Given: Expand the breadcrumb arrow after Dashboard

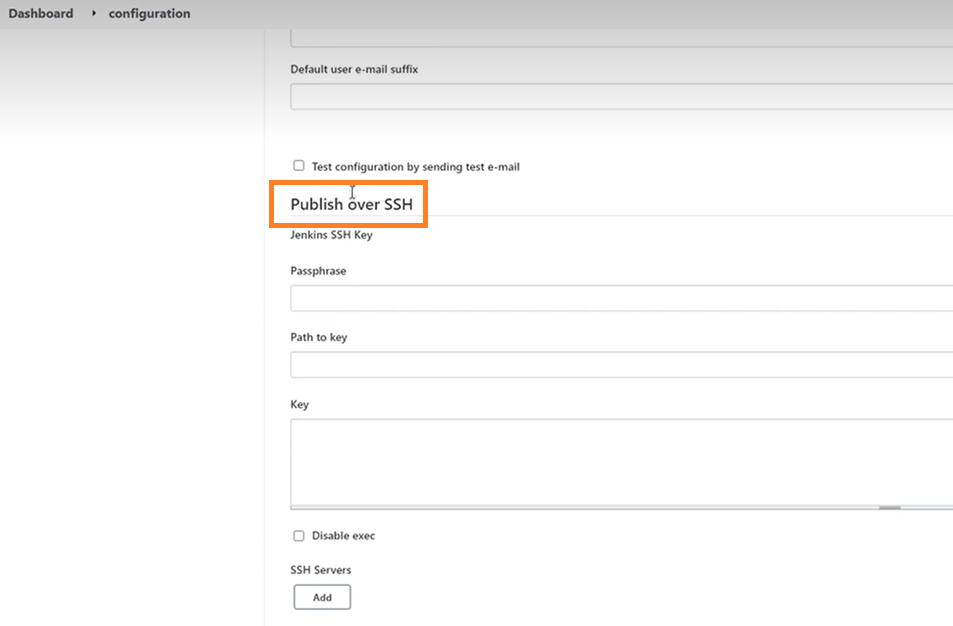Looking at the screenshot, I should (94, 13).
